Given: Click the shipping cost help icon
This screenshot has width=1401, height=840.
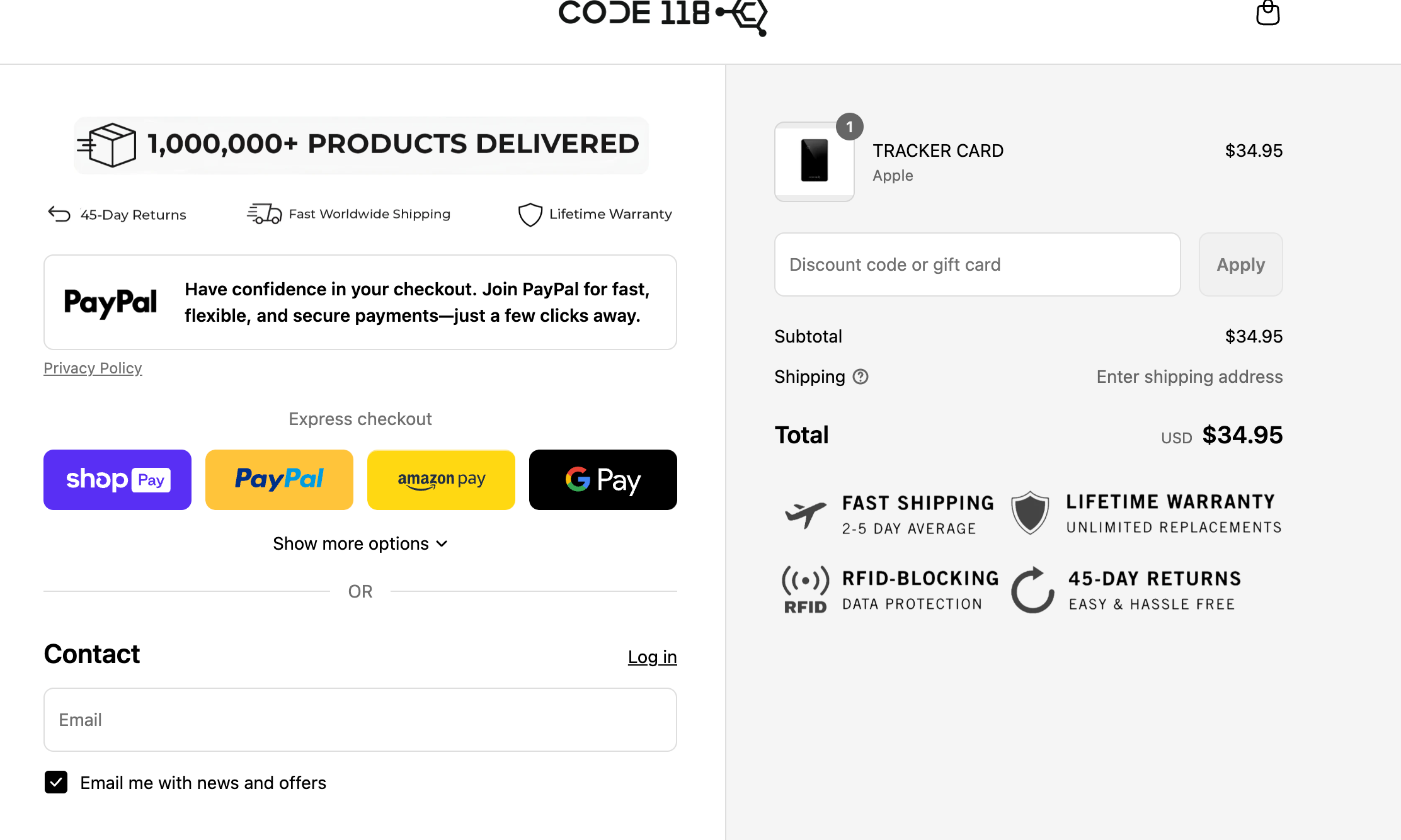Looking at the screenshot, I should (861, 377).
